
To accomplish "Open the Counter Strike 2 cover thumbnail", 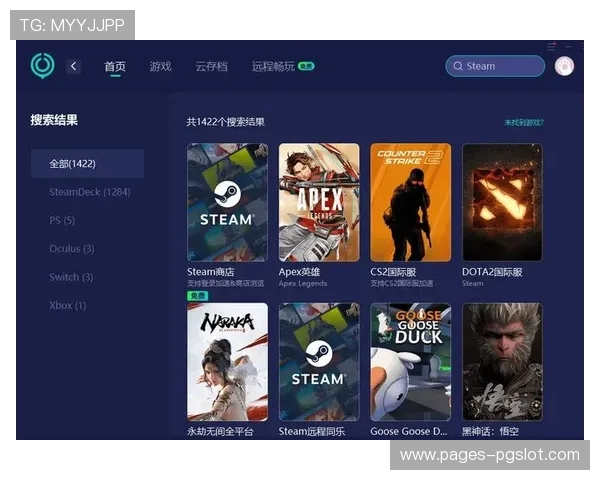I will pos(411,202).
